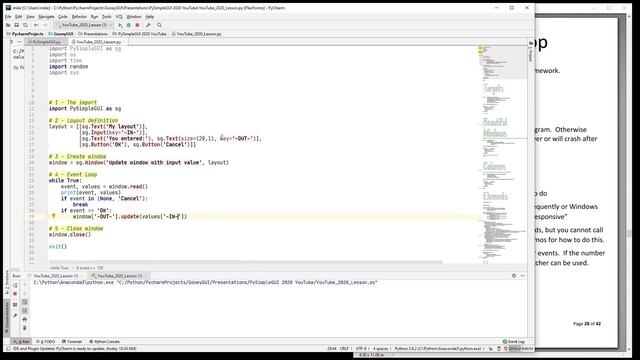The height and width of the screenshot is (360, 640).
Task: Select PySimpleGUI 2020 YouTube breadcrumb
Action: pyautogui.click(x=140, y=34)
